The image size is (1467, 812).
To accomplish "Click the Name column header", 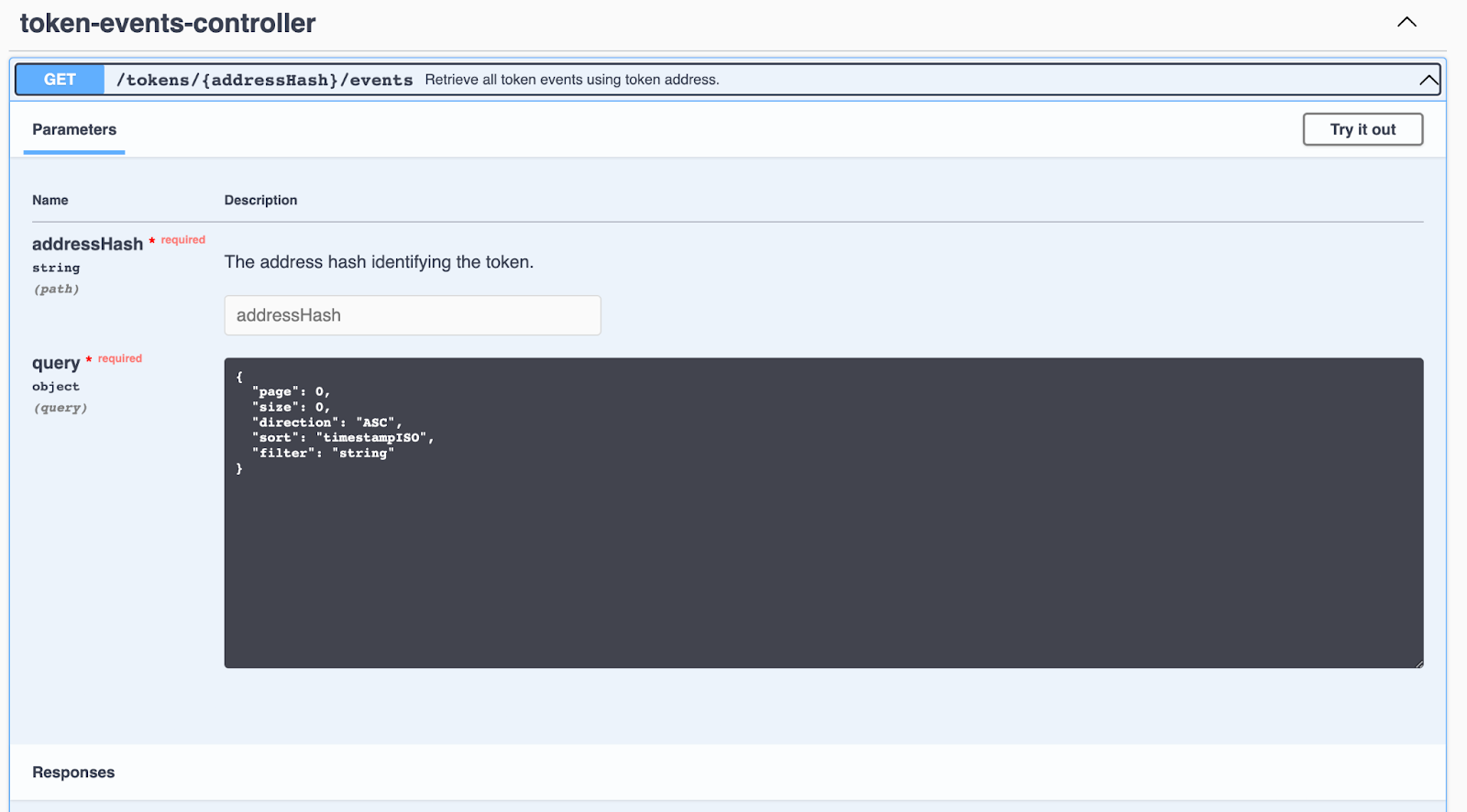I will pyautogui.click(x=50, y=200).
